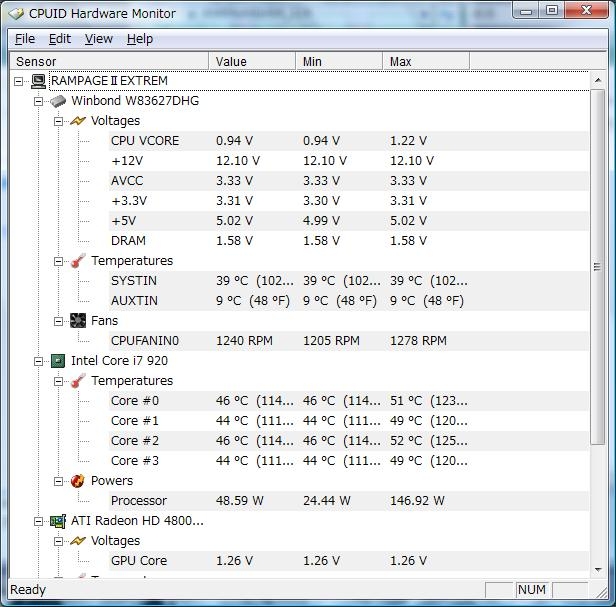Click the lightning icon of ATI Radeon Voltages
This screenshot has width=616, height=607.
click(78, 541)
